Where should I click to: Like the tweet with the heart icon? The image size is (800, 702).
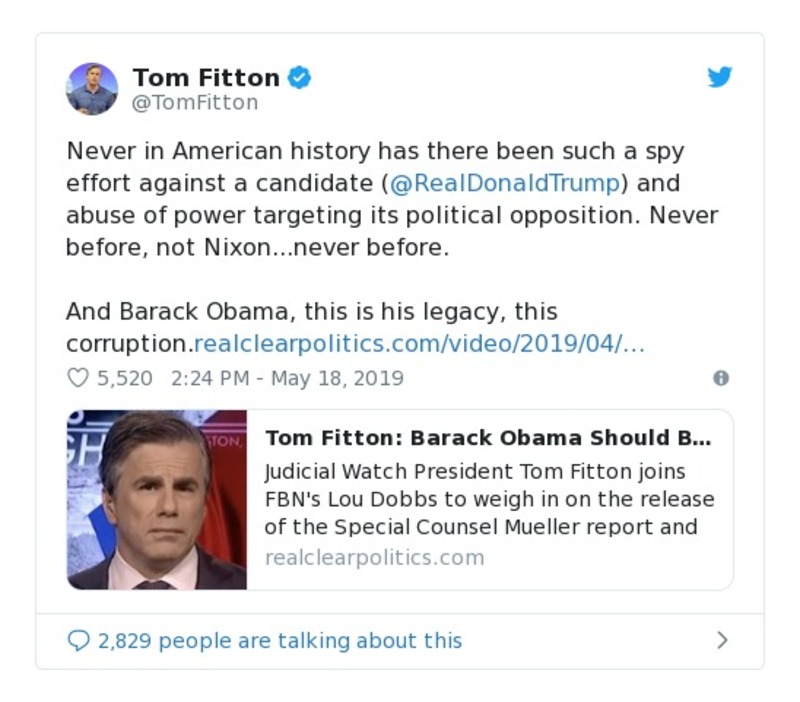(x=78, y=378)
